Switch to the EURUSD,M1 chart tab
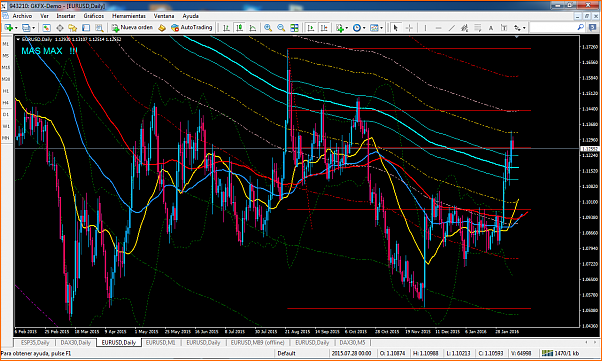This screenshot has height=361, width=602. pyautogui.click(x=161, y=342)
